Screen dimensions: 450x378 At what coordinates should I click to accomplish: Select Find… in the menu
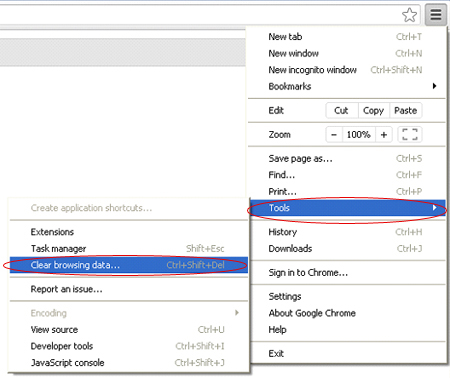point(347,175)
